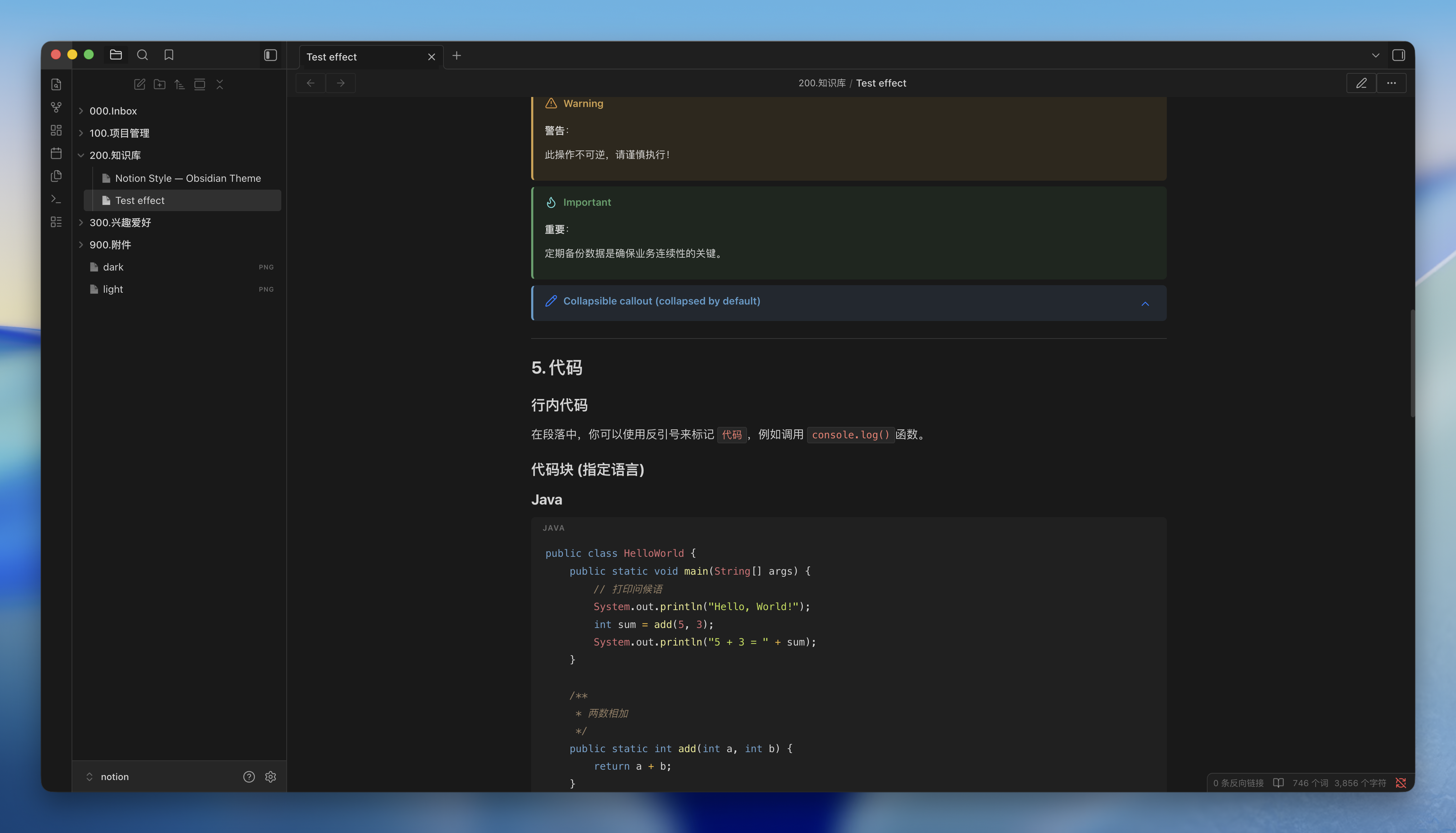Open the bookmarks panel icon

pyautogui.click(x=169, y=55)
